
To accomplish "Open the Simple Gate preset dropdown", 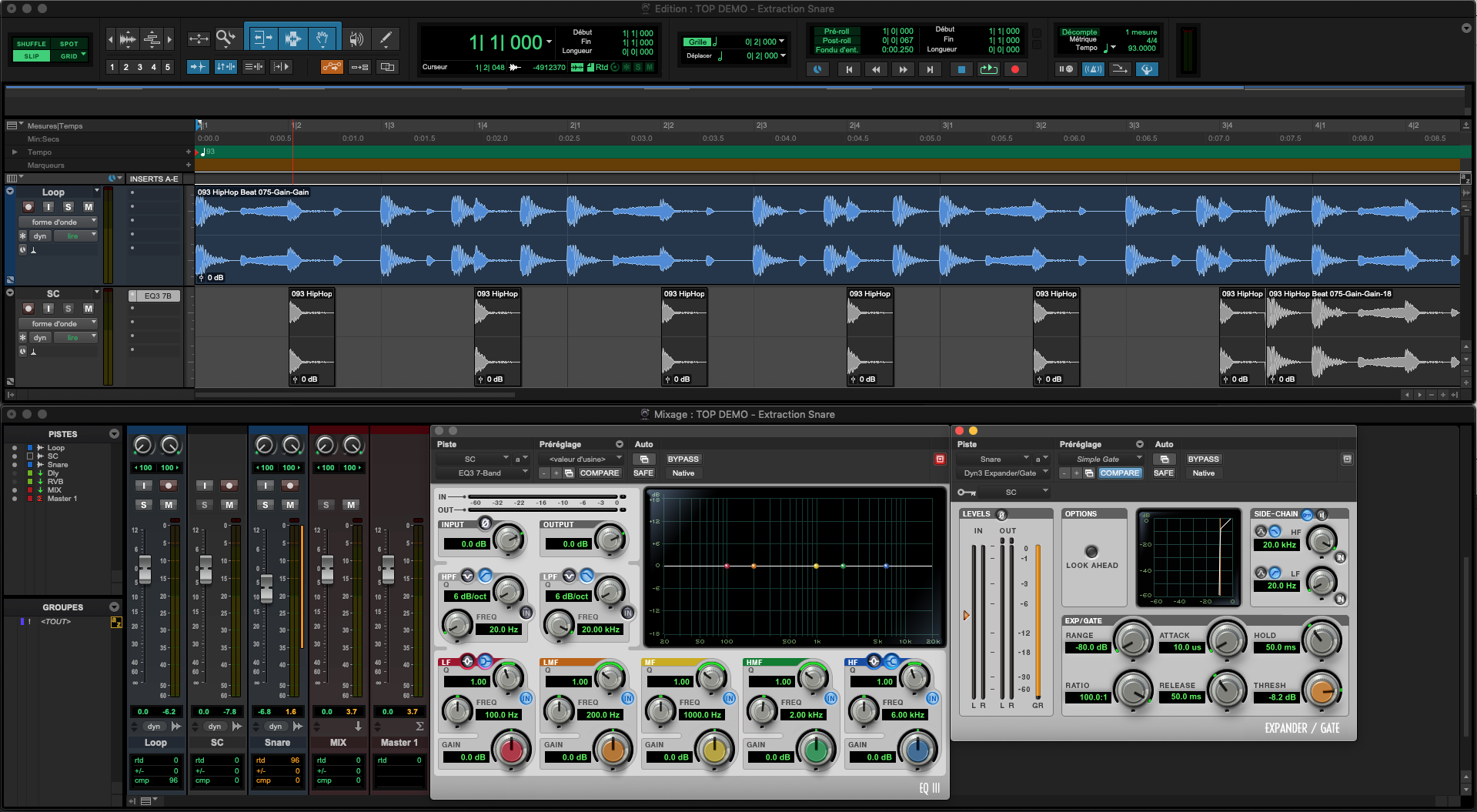I will (x=1101, y=459).
